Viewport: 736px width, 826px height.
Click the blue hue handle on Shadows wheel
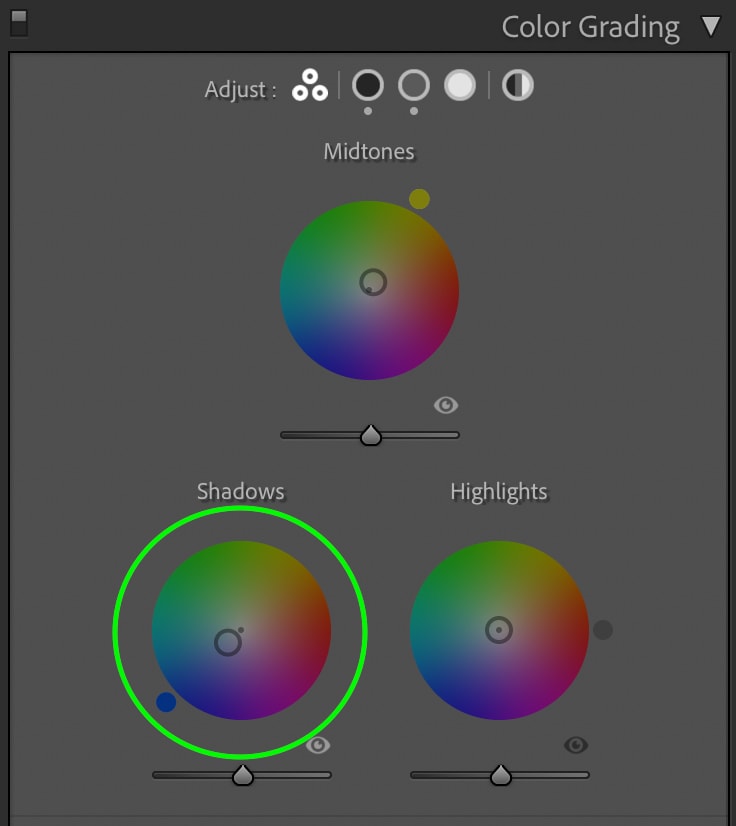click(166, 702)
